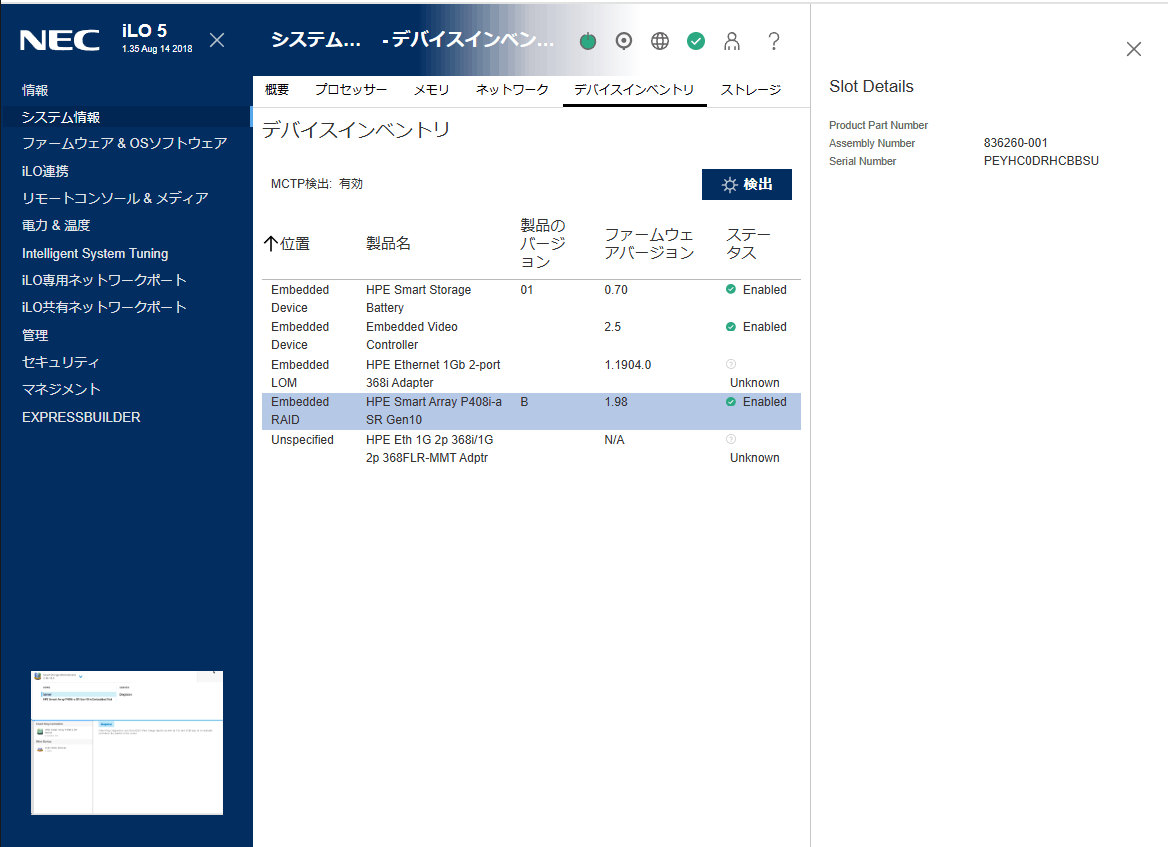This screenshot has width=1168, height=847.
Task: Sort by the 位置 column arrow
Action: point(271,244)
